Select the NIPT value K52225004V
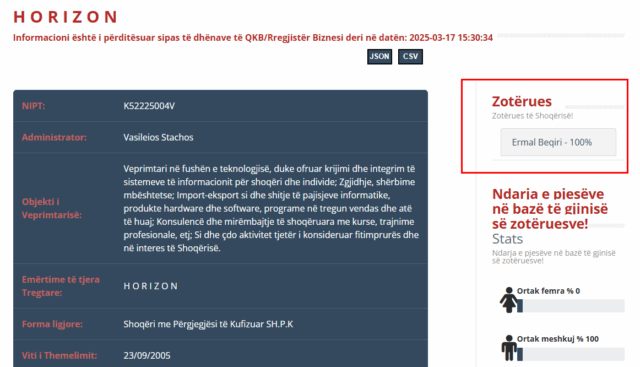 pyautogui.click(x=149, y=106)
